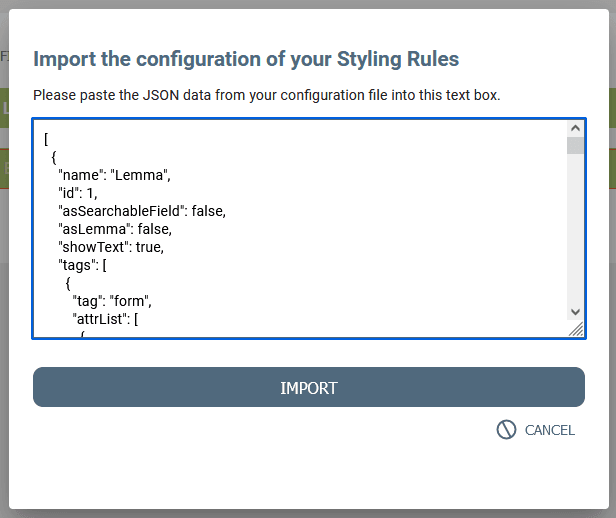
Task: Click the CANCEL link text
Action: pyautogui.click(x=549, y=431)
